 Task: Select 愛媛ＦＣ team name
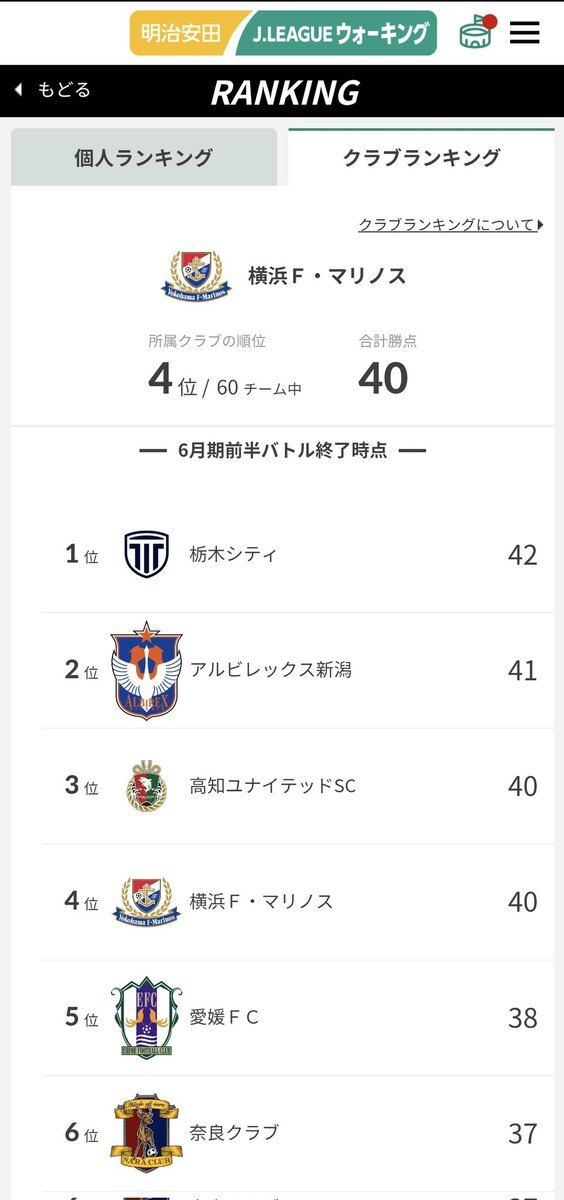tap(225, 1017)
